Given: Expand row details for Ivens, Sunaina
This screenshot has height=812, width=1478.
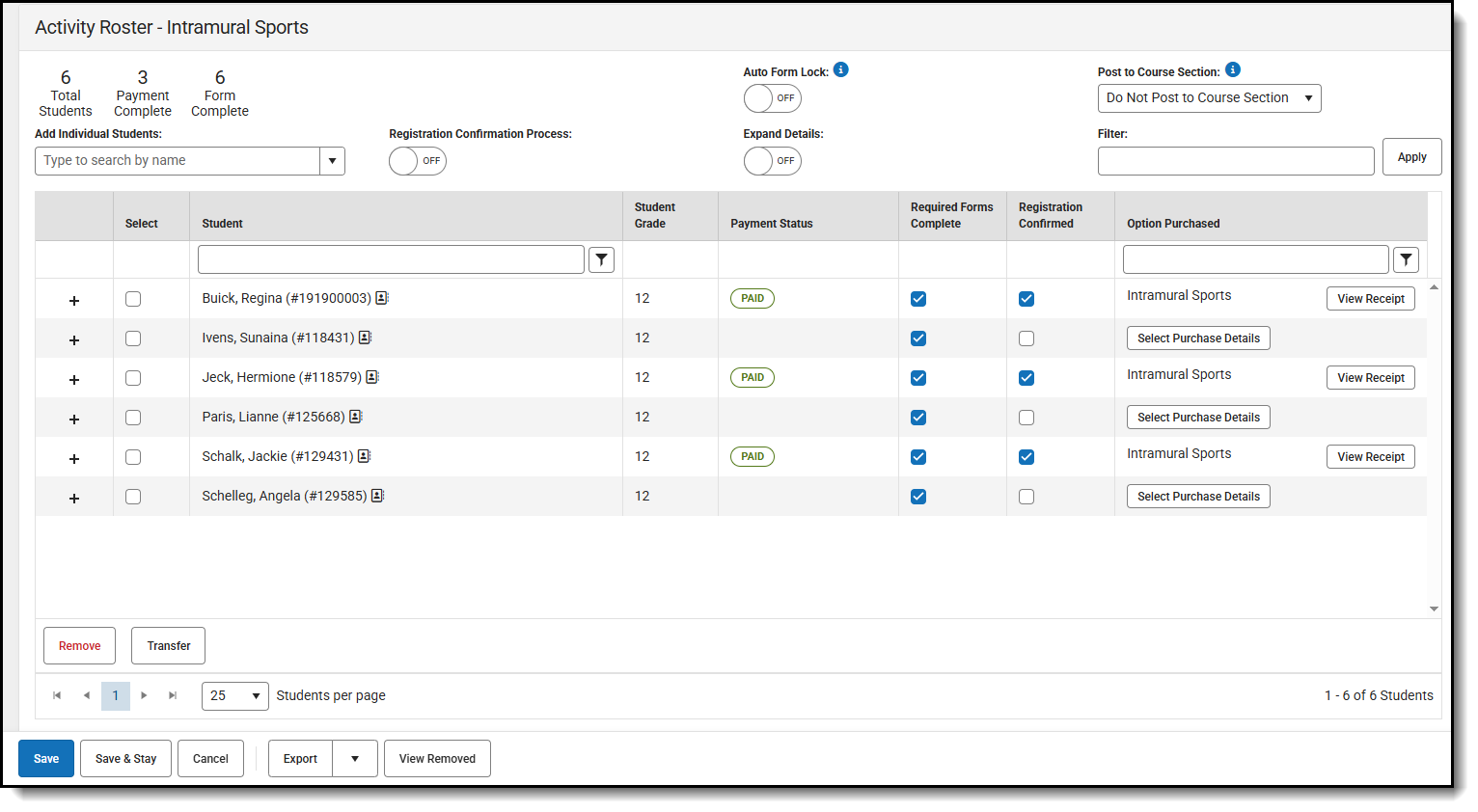Looking at the screenshot, I should pyautogui.click(x=74, y=340).
